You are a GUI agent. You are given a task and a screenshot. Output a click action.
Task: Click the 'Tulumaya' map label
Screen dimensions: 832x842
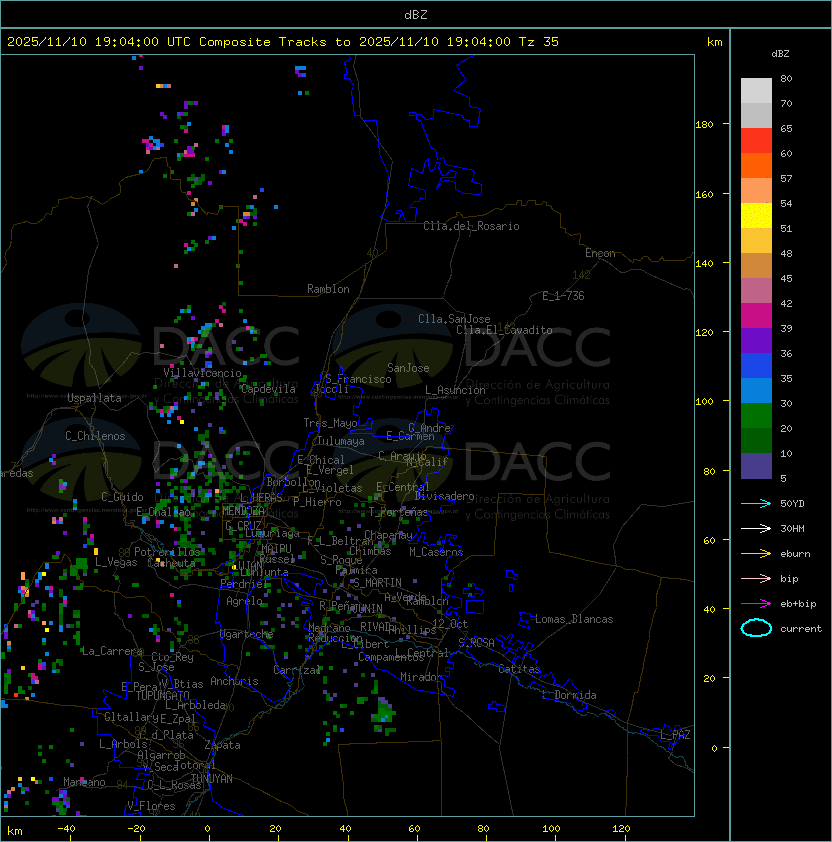341,441
